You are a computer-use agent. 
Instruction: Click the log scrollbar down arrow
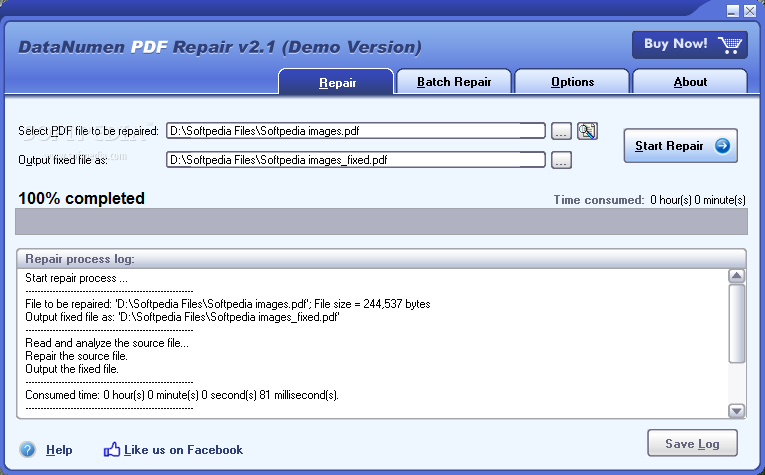tap(736, 411)
